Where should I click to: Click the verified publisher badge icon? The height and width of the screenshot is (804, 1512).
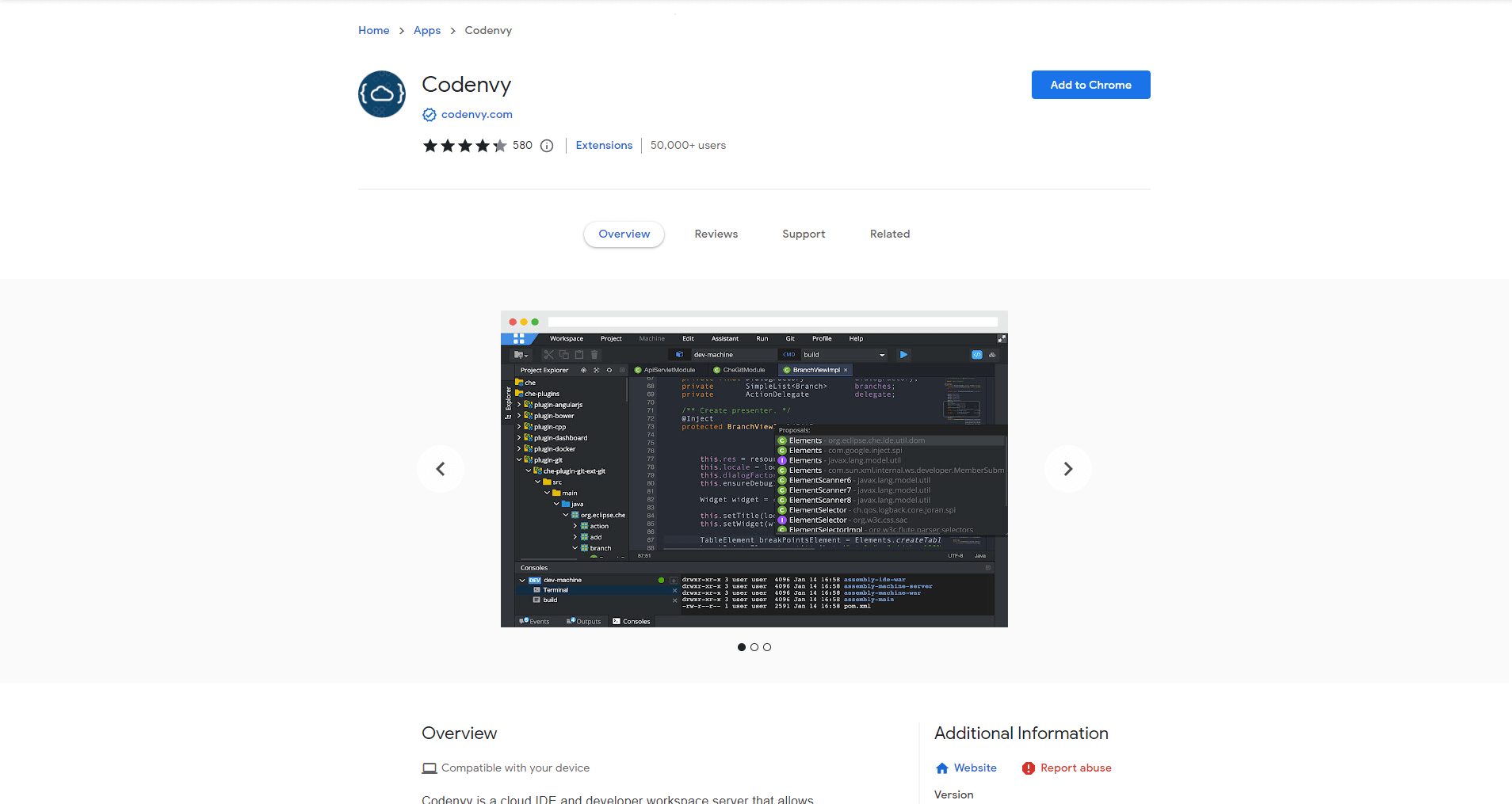(430, 115)
